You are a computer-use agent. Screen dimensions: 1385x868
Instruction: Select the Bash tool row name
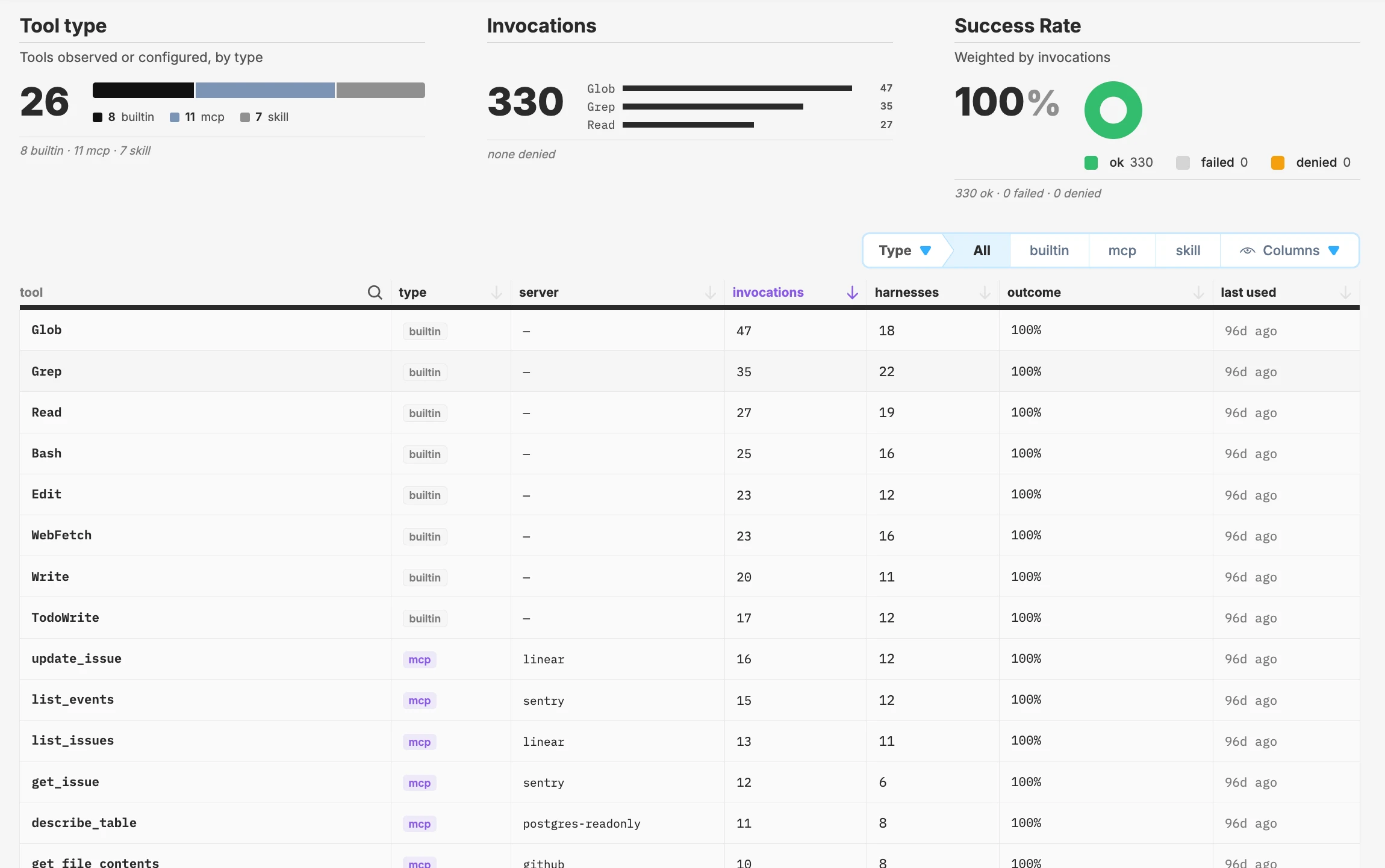coord(46,453)
